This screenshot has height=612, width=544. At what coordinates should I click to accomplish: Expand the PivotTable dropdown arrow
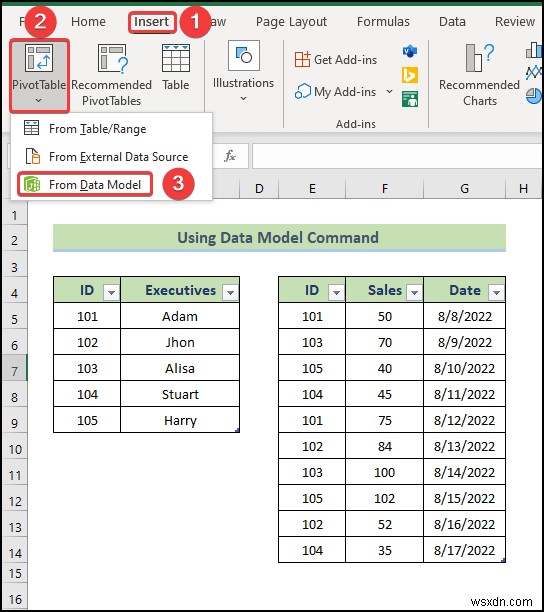39,101
